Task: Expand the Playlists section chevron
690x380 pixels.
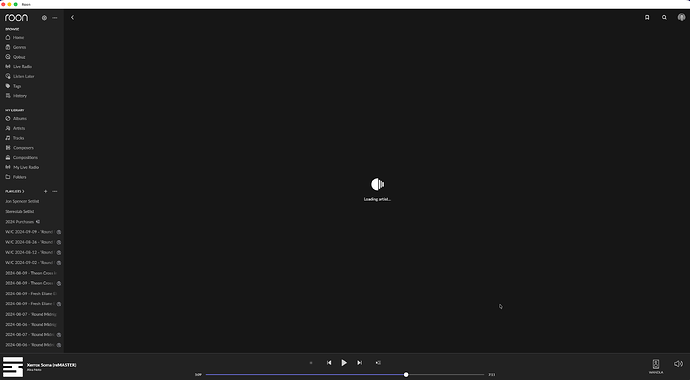Action: point(23,191)
